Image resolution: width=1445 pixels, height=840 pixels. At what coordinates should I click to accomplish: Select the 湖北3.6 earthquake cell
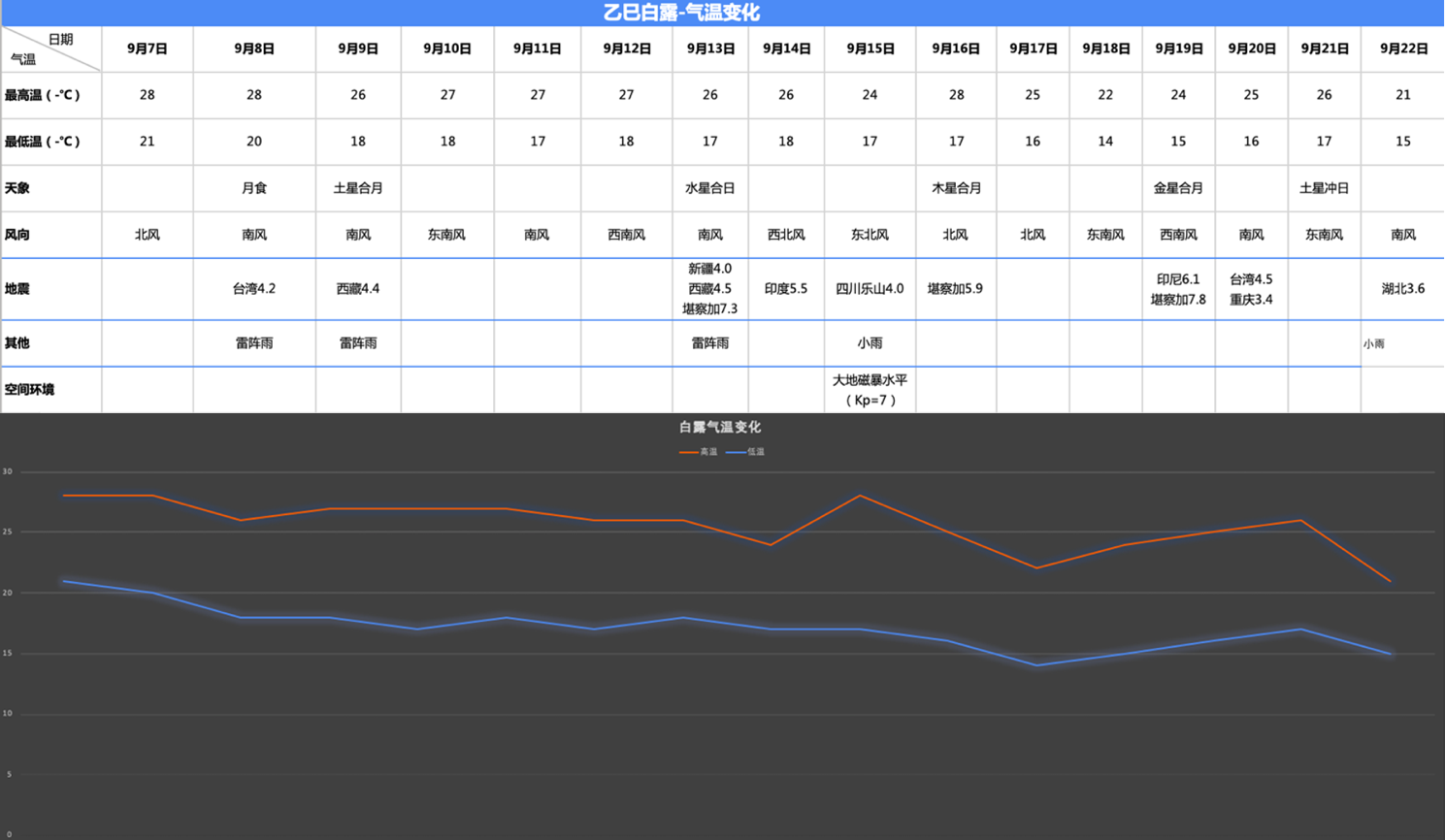click(x=1403, y=289)
